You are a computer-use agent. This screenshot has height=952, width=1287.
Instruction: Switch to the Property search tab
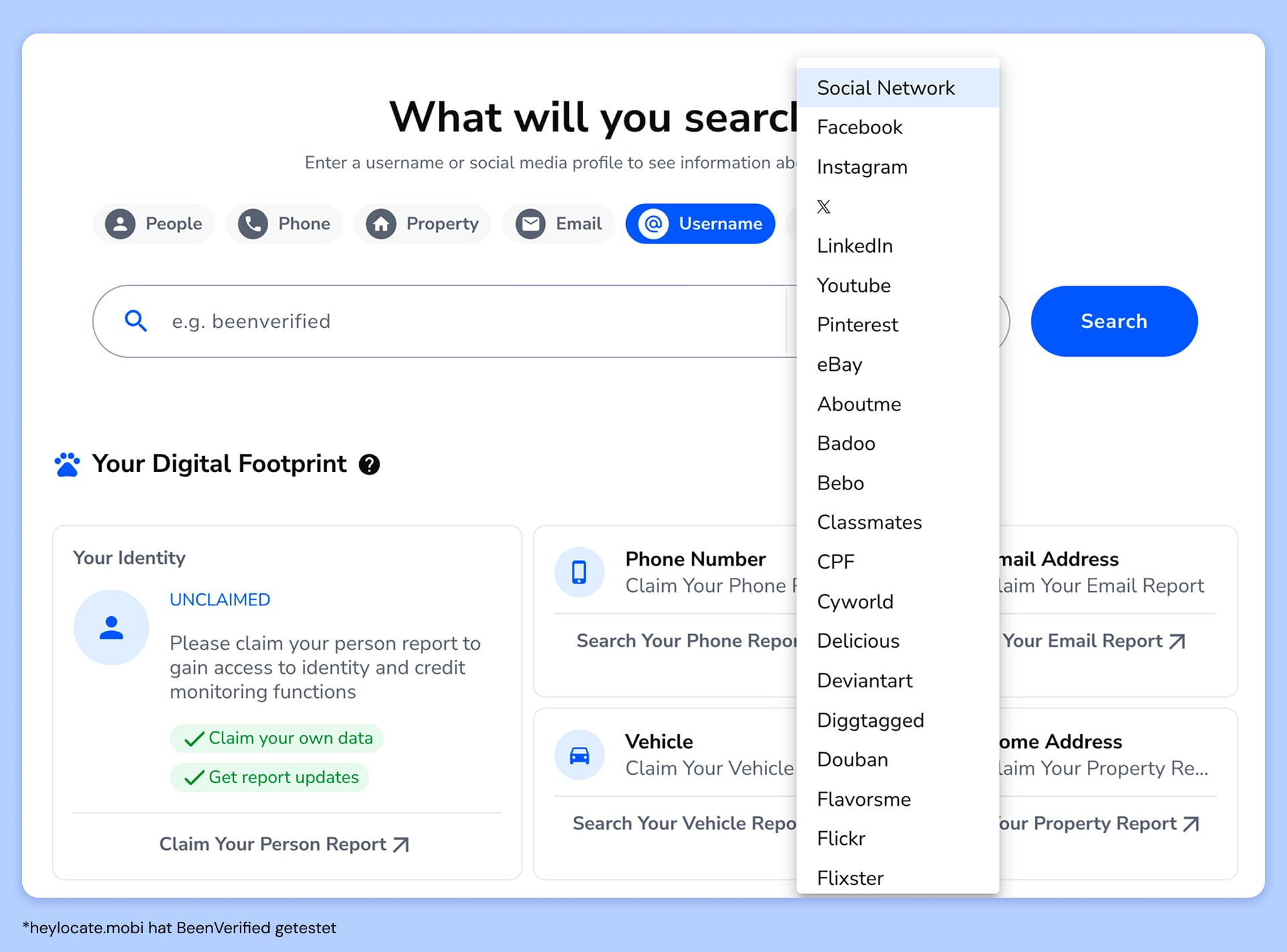(x=422, y=224)
